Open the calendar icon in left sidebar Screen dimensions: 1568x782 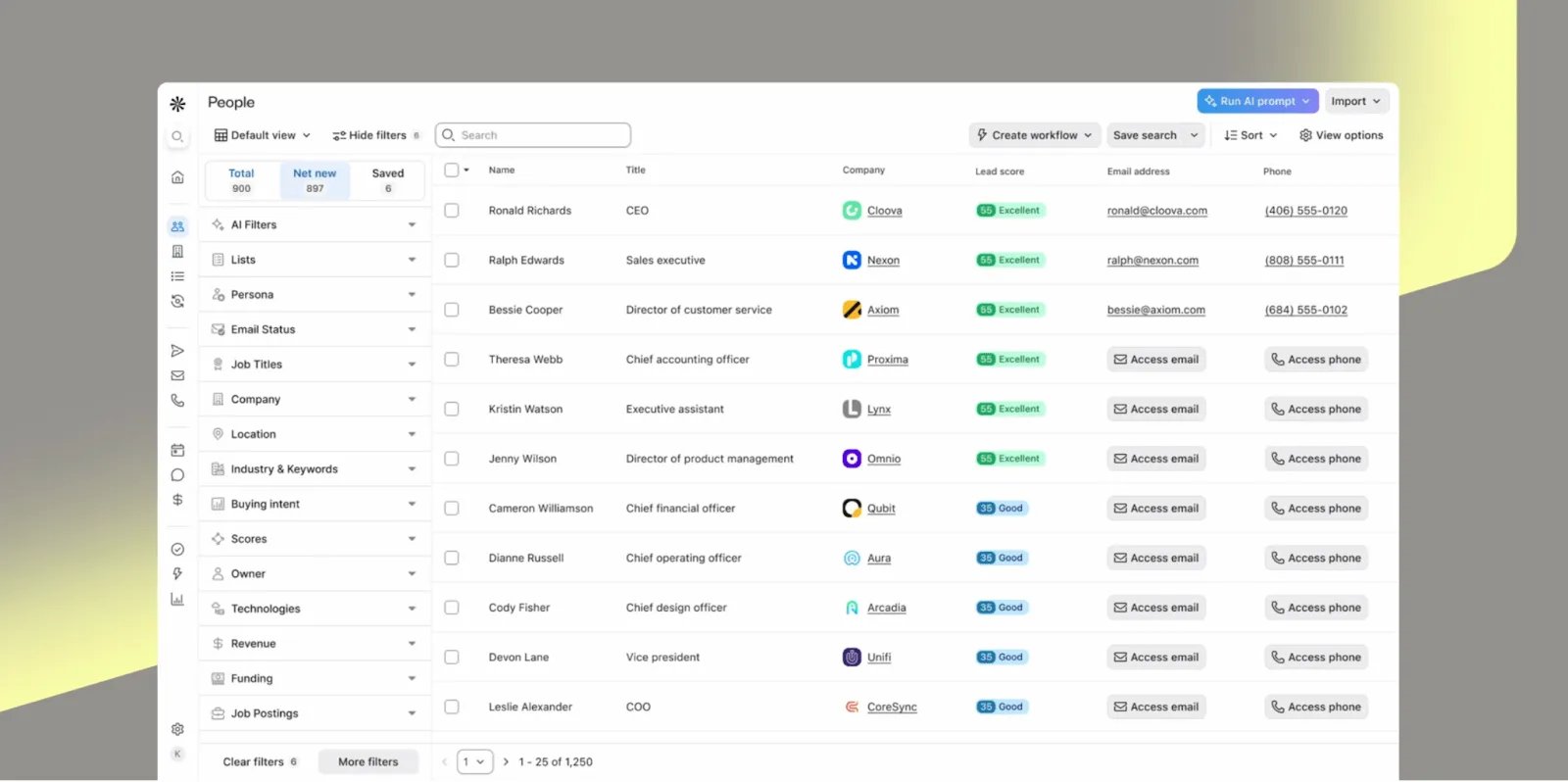coord(177,451)
